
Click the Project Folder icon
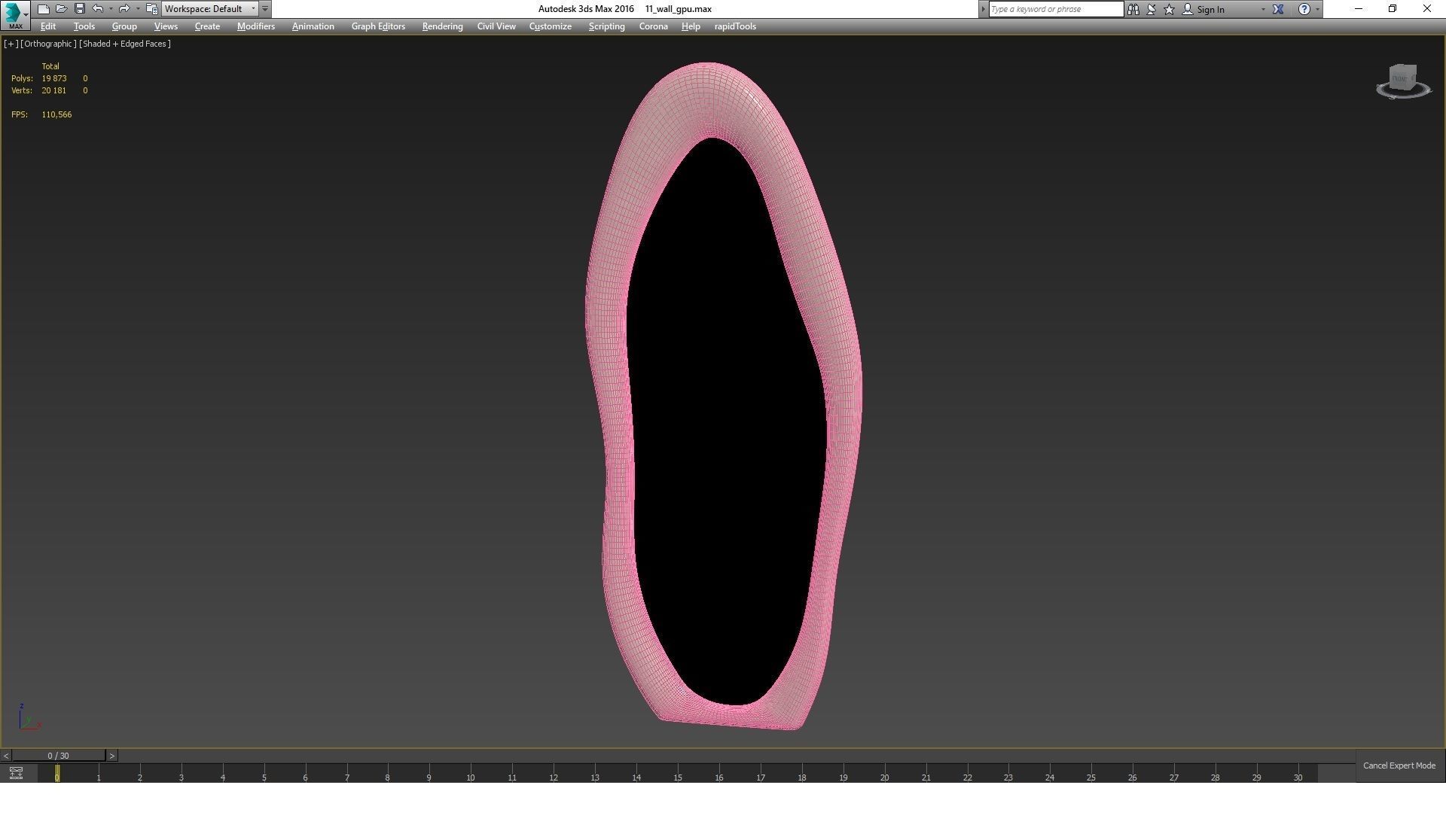pyautogui.click(x=151, y=9)
